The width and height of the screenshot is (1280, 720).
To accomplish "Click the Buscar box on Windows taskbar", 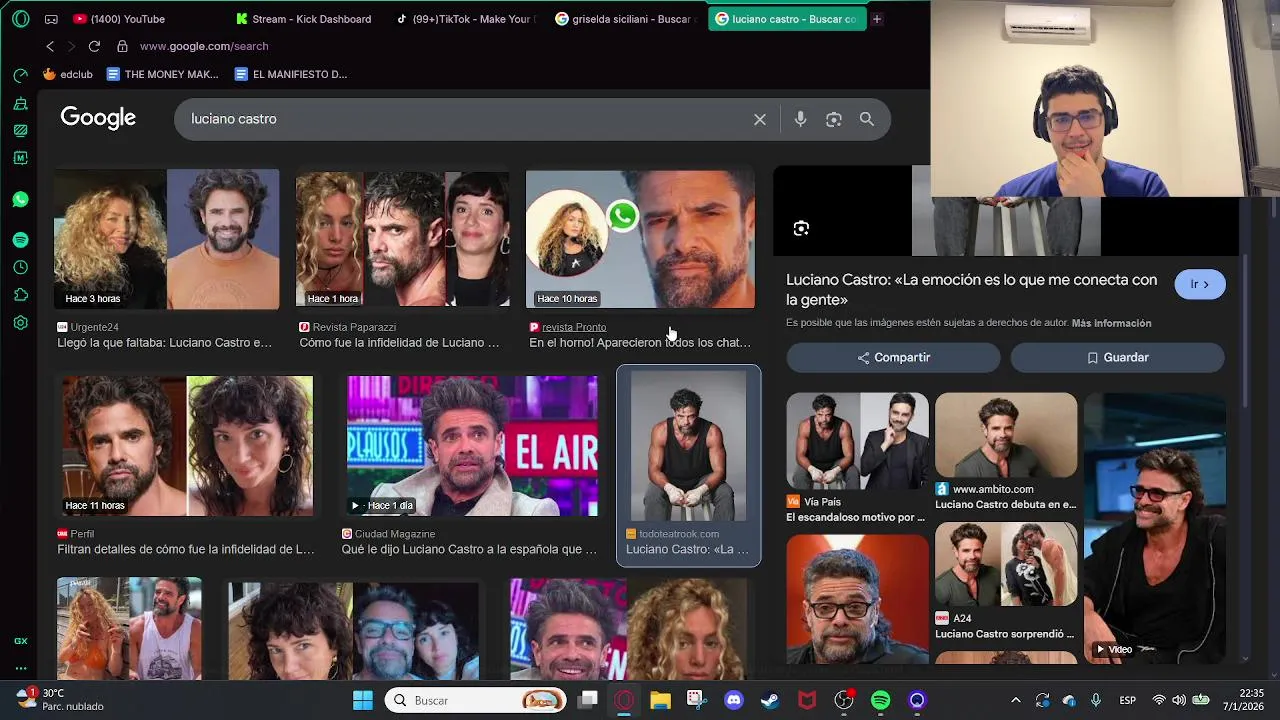I will pyautogui.click(x=476, y=700).
